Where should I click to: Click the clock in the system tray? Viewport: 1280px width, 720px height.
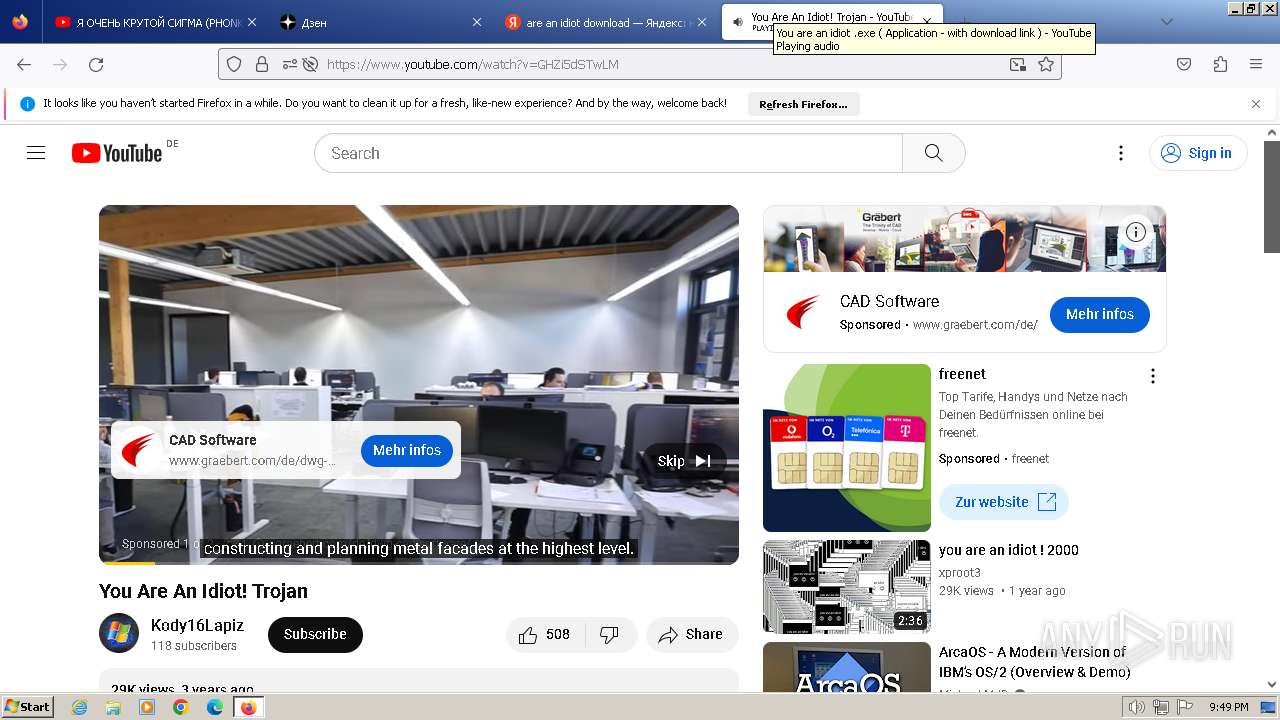pos(1228,707)
